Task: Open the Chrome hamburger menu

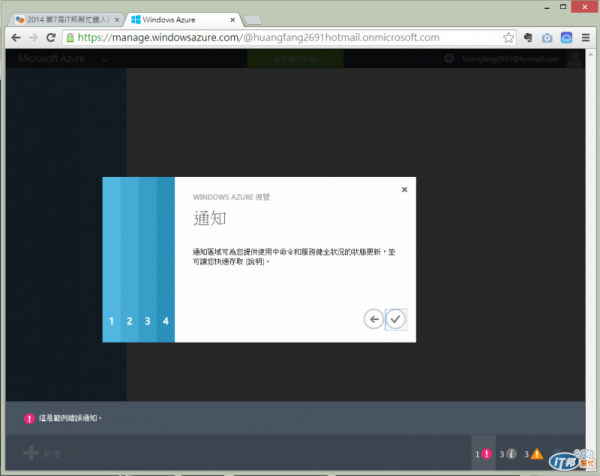Action: click(x=585, y=37)
